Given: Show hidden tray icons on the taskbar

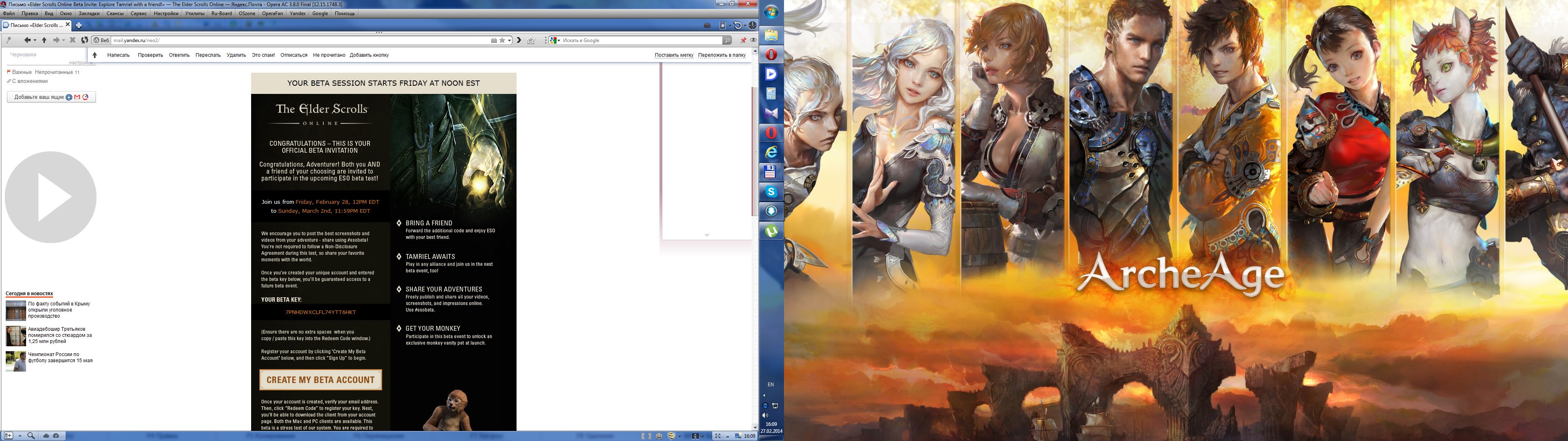Looking at the screenshot, I should click(764, 395).
